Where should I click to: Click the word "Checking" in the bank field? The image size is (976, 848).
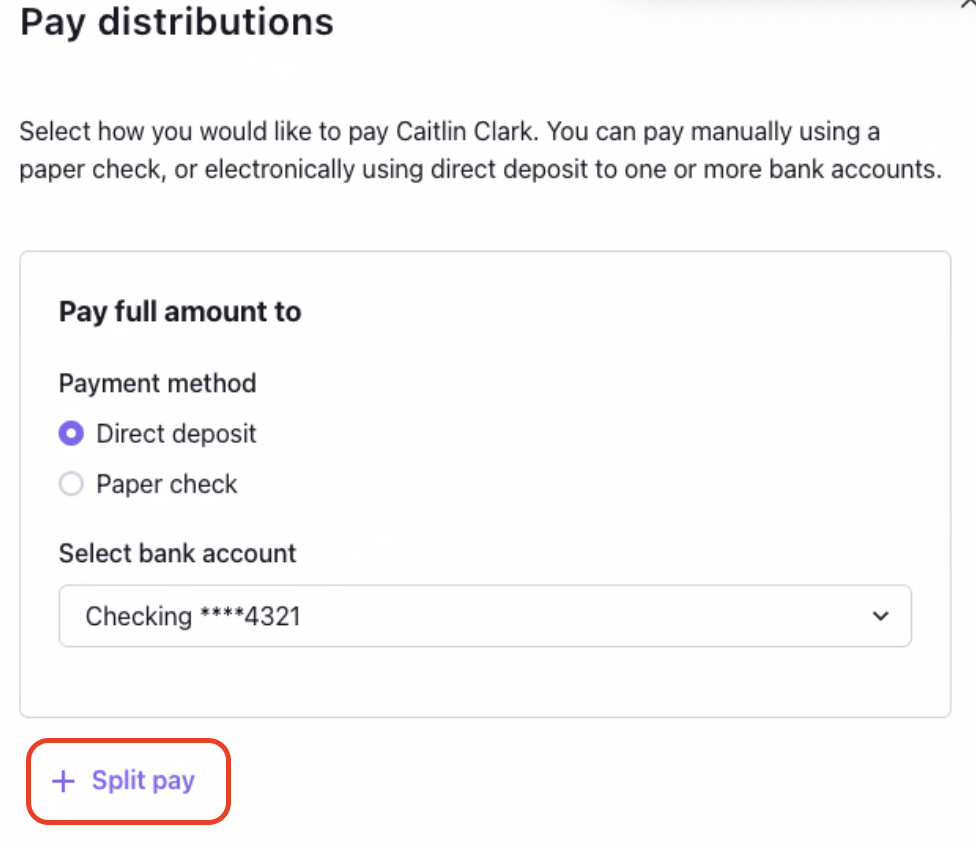138,617
